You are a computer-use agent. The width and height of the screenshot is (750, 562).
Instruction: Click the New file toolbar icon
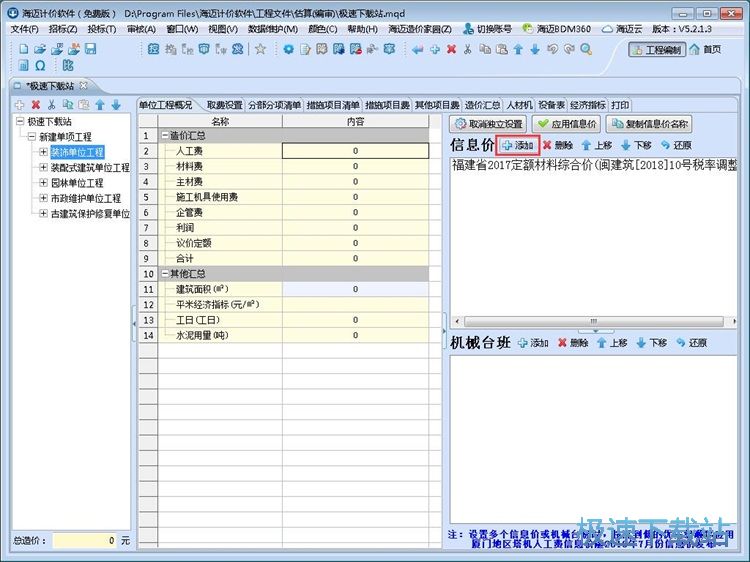[x=23, y=49]
